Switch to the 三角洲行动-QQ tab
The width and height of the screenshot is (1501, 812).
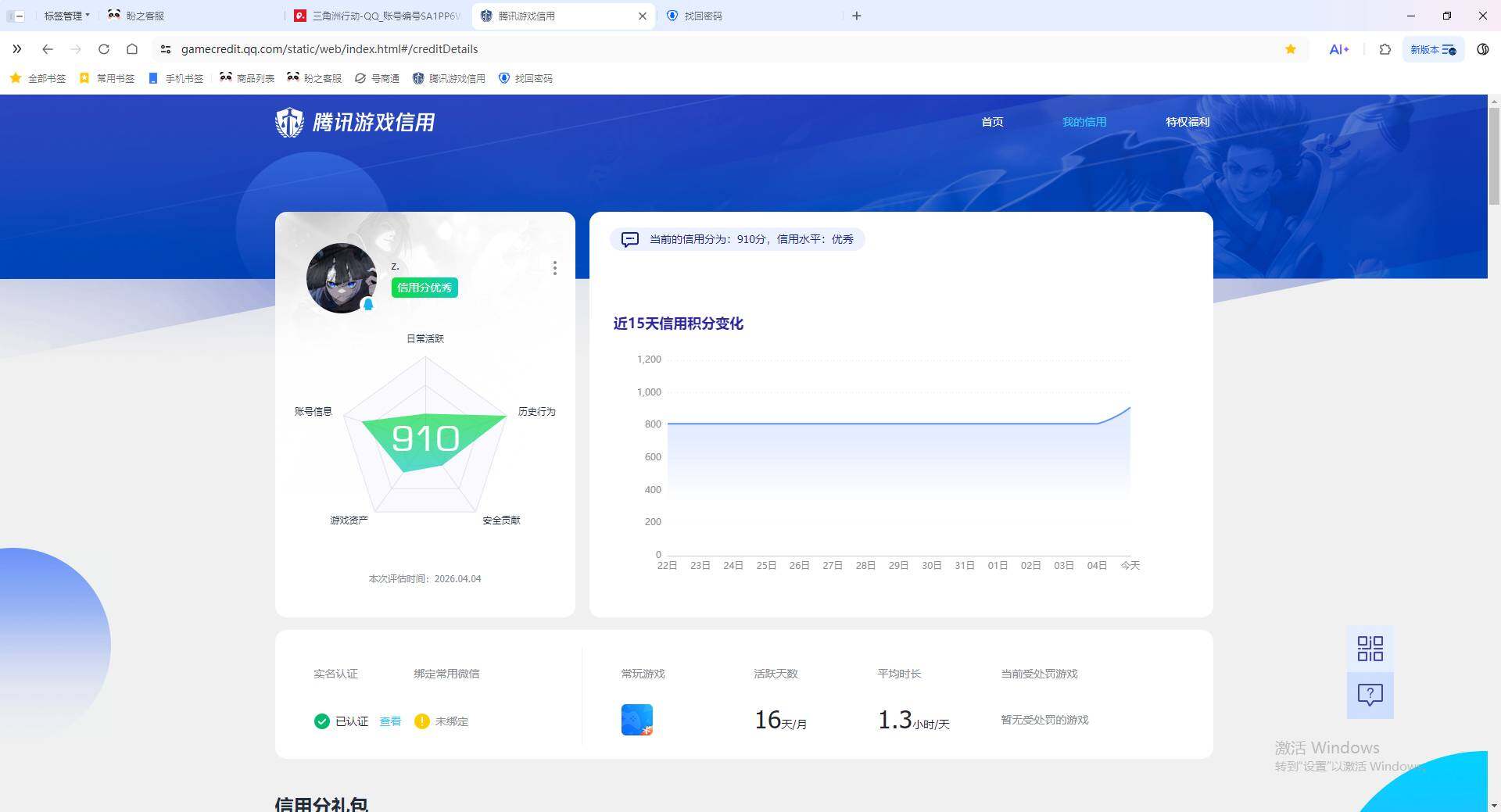(378, 16)
